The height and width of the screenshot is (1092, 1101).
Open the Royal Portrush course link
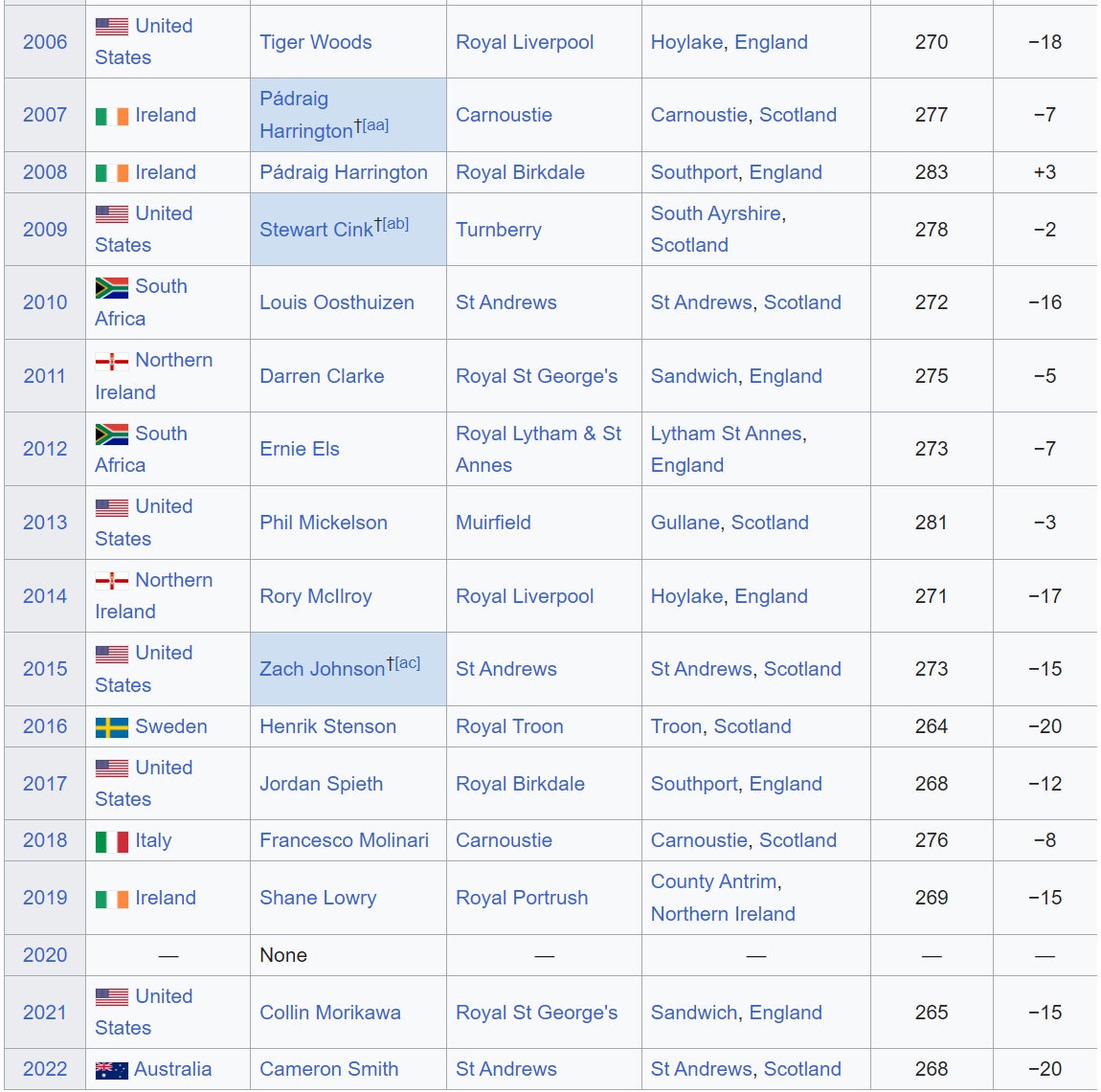(522, 898)
